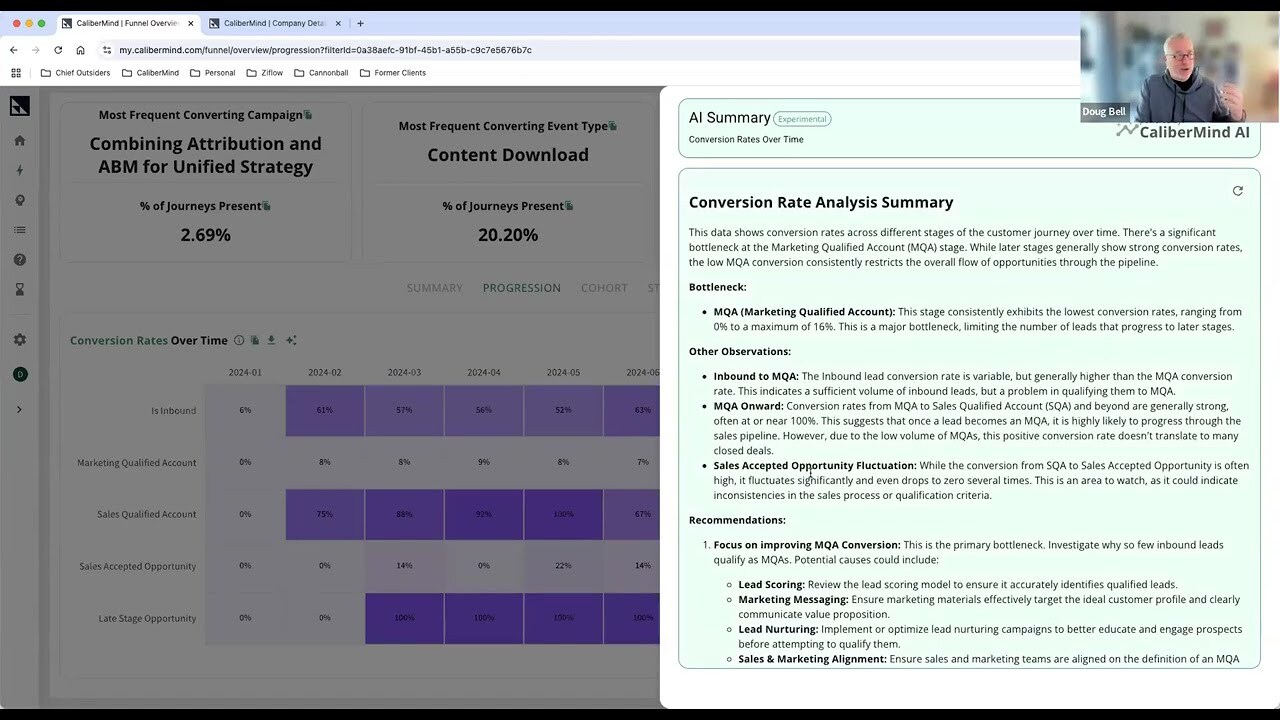This screenshot has width=1280, height=720.
Task: Select the SUMMARY tab
Action: (x=434, y=288)
